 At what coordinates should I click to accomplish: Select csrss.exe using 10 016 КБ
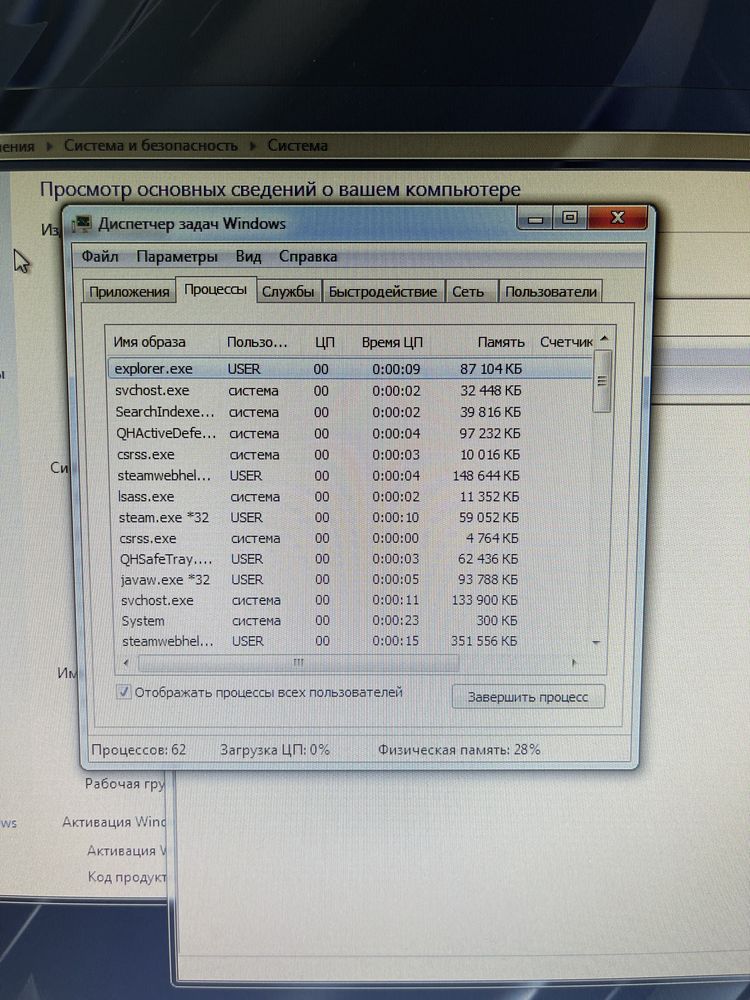(x=351, y=455)
